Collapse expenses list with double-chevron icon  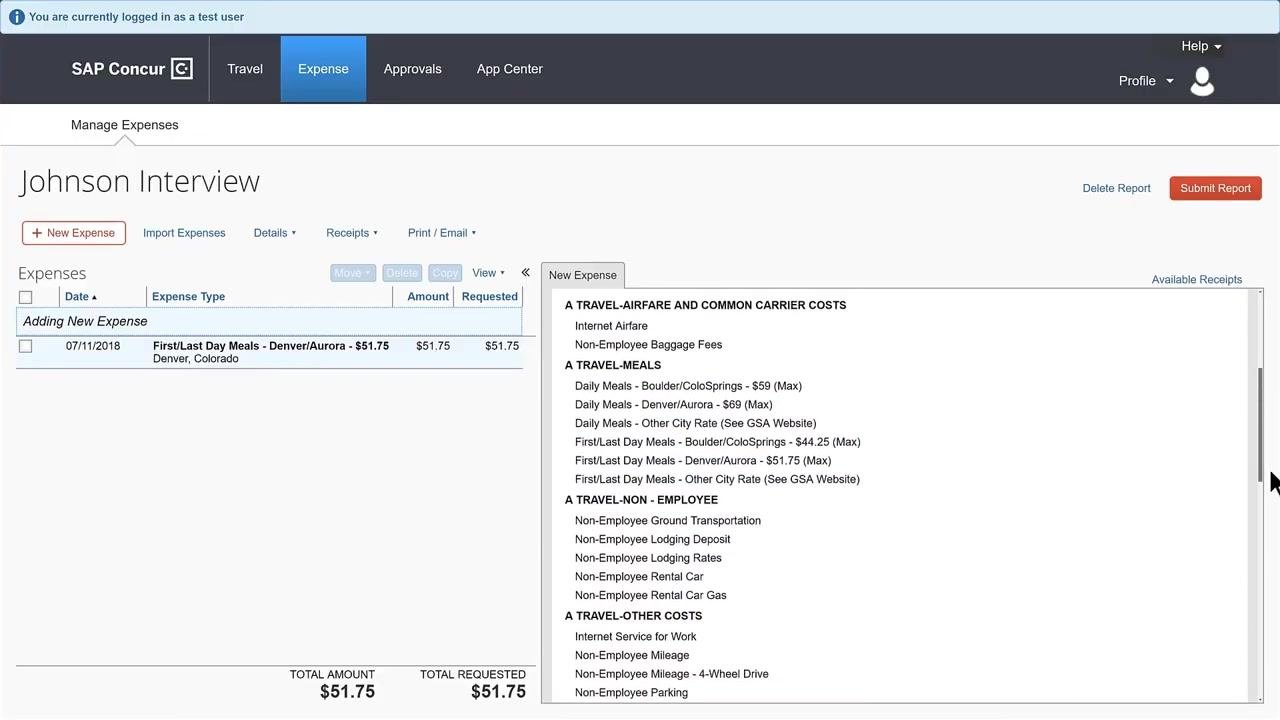pyautogui.click(x=525, y=272)
